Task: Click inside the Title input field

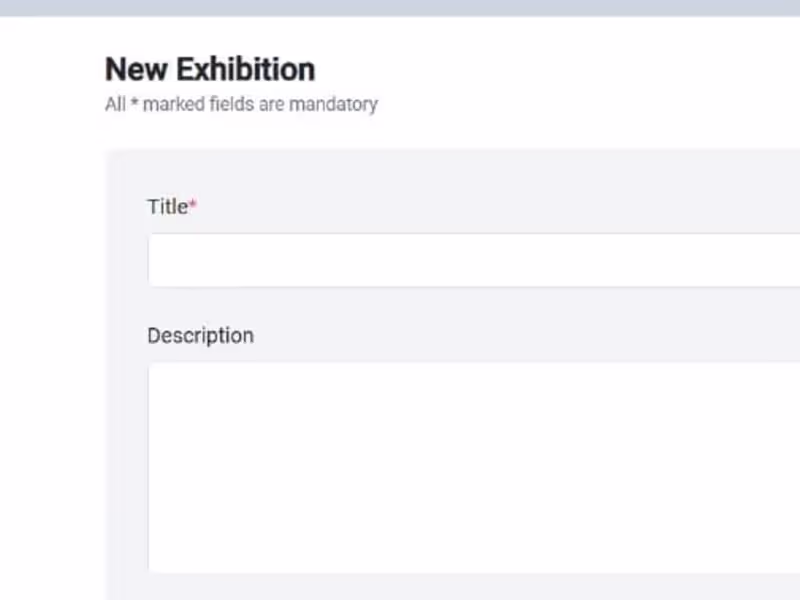Action: [470, 260]
